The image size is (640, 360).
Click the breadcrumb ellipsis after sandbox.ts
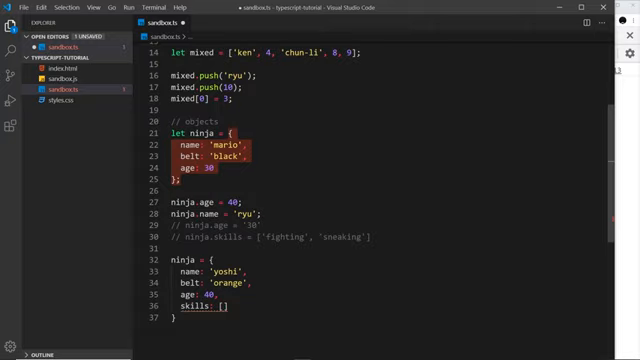(190, 37)
